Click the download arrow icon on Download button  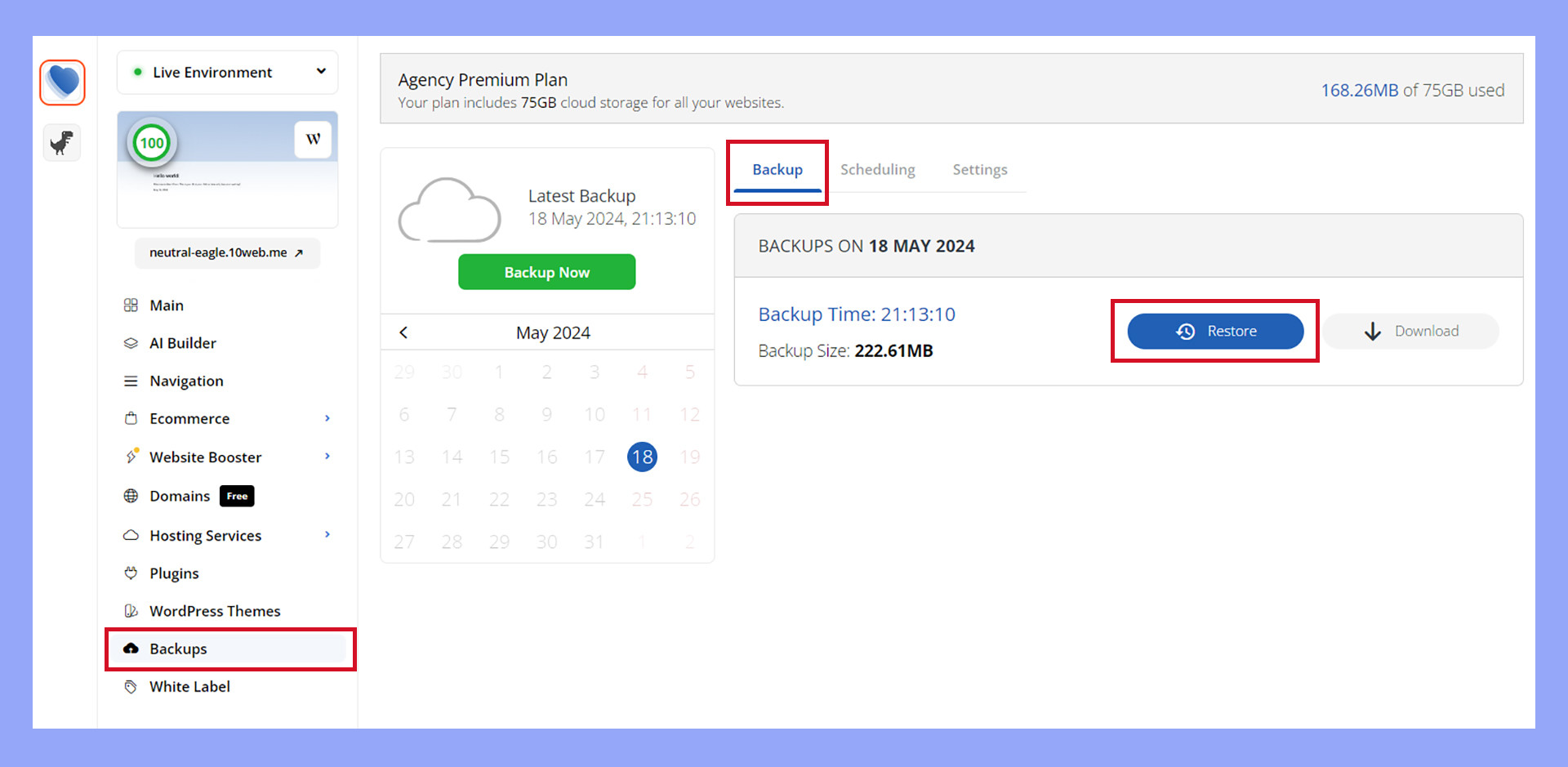[1374, 331]
